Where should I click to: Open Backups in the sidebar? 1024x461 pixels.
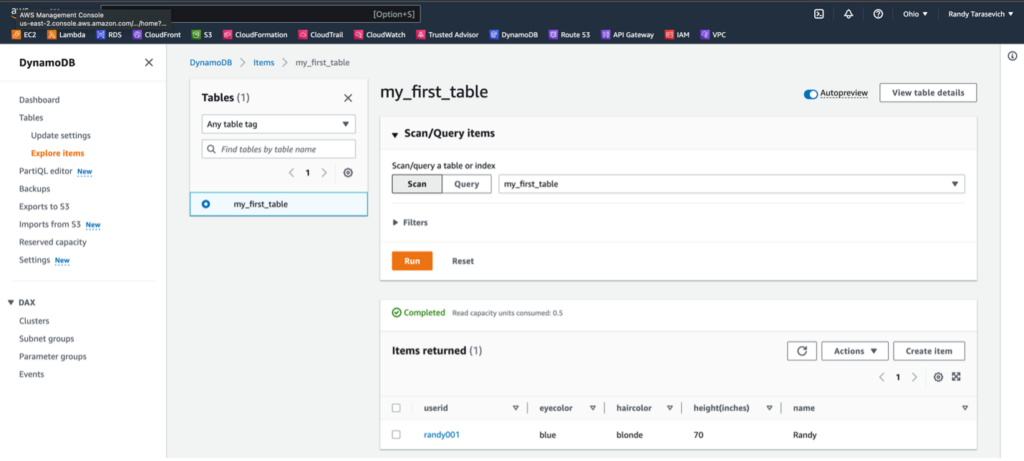[x=35, y=189]
